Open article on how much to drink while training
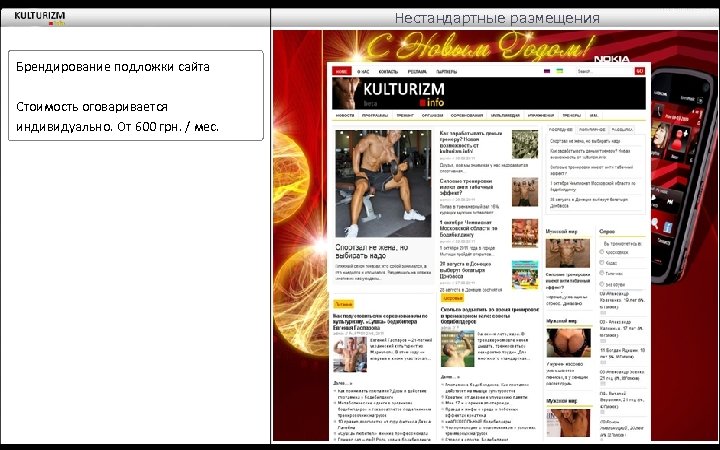The height and width of the screenshot is (450, 720). tap(489, 313)
